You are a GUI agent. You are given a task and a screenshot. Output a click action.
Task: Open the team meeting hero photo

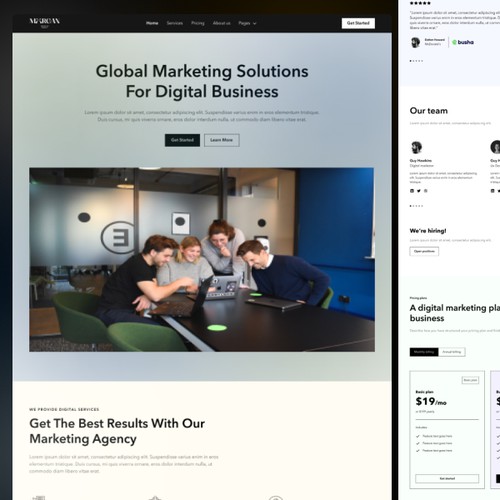tap(202, 259)
